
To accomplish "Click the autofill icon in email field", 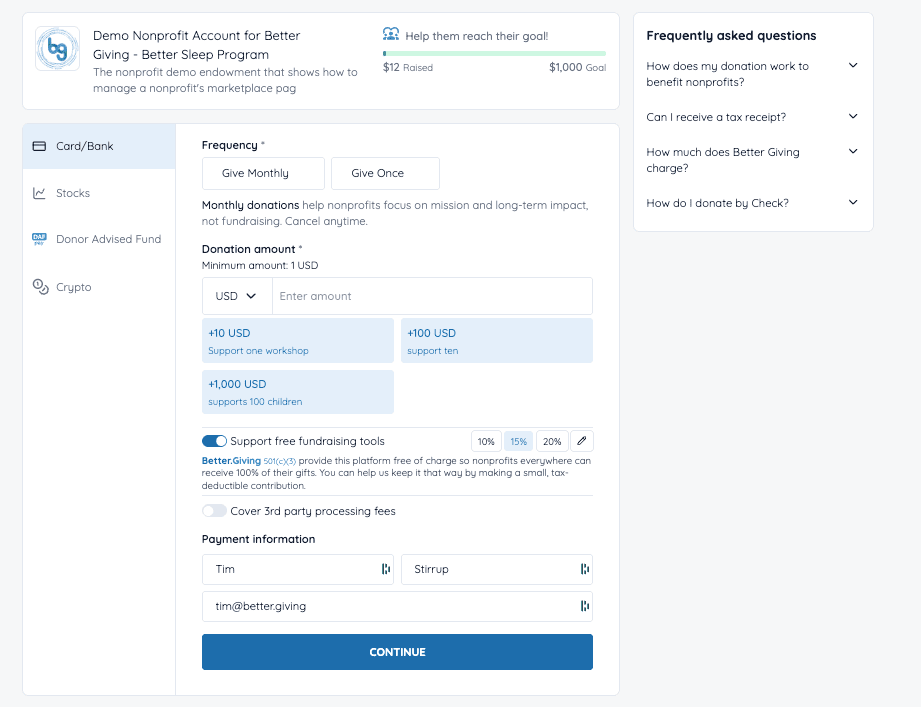I will pyautogui.click(x=584, y=606).
